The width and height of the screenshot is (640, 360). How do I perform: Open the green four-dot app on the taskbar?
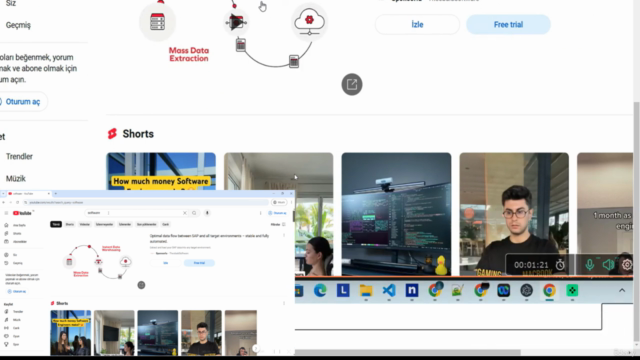pyautogui.click(x=572, y=291)
